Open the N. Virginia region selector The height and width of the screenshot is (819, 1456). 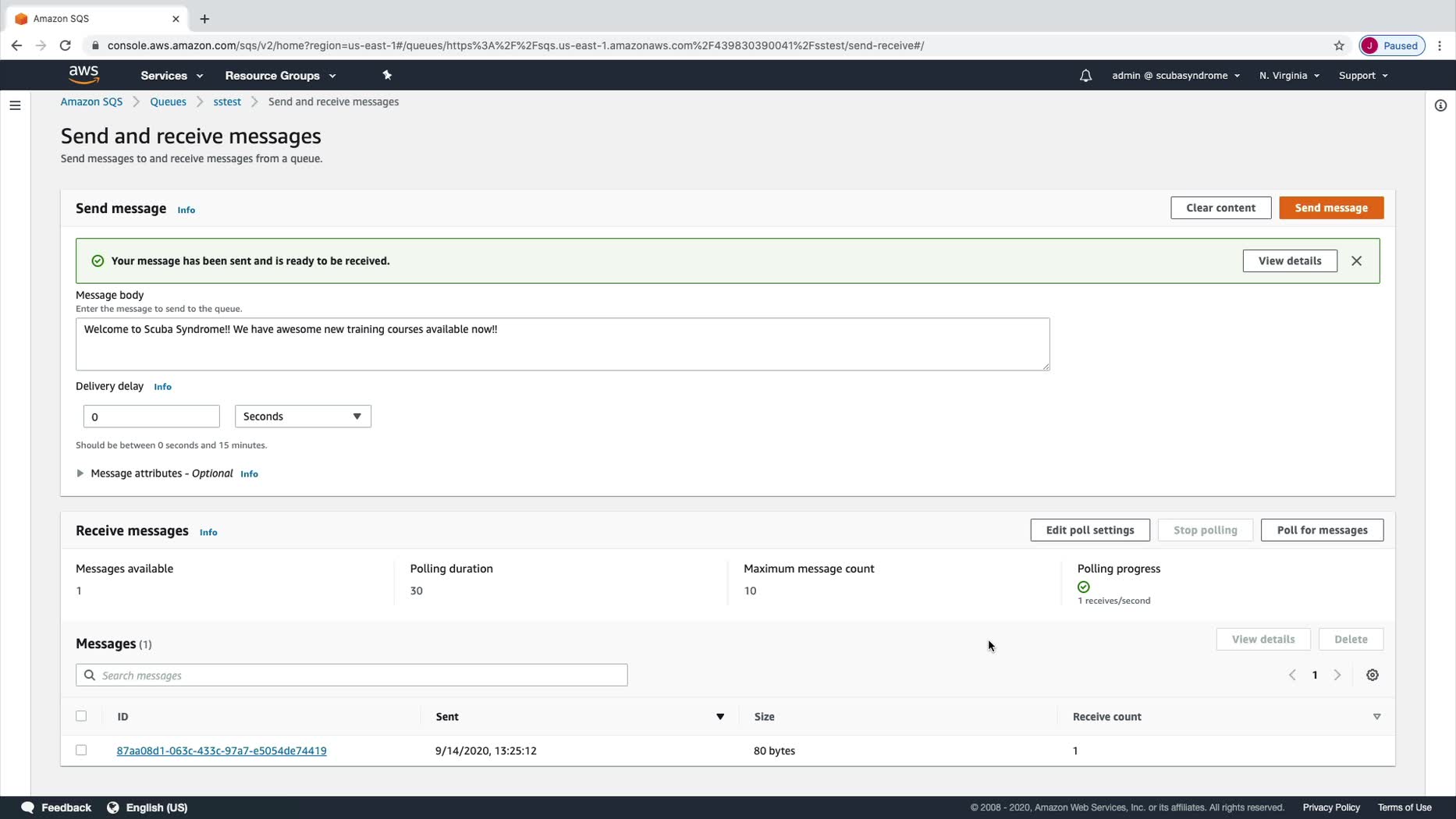pos(1289,76)
